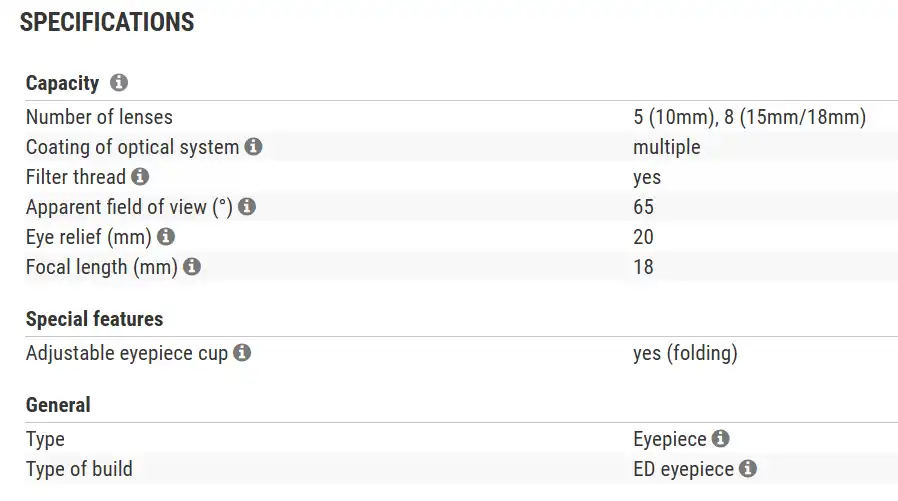Click the Focal length info icon
Screen dimensions: 898x501
click(192, 267)
